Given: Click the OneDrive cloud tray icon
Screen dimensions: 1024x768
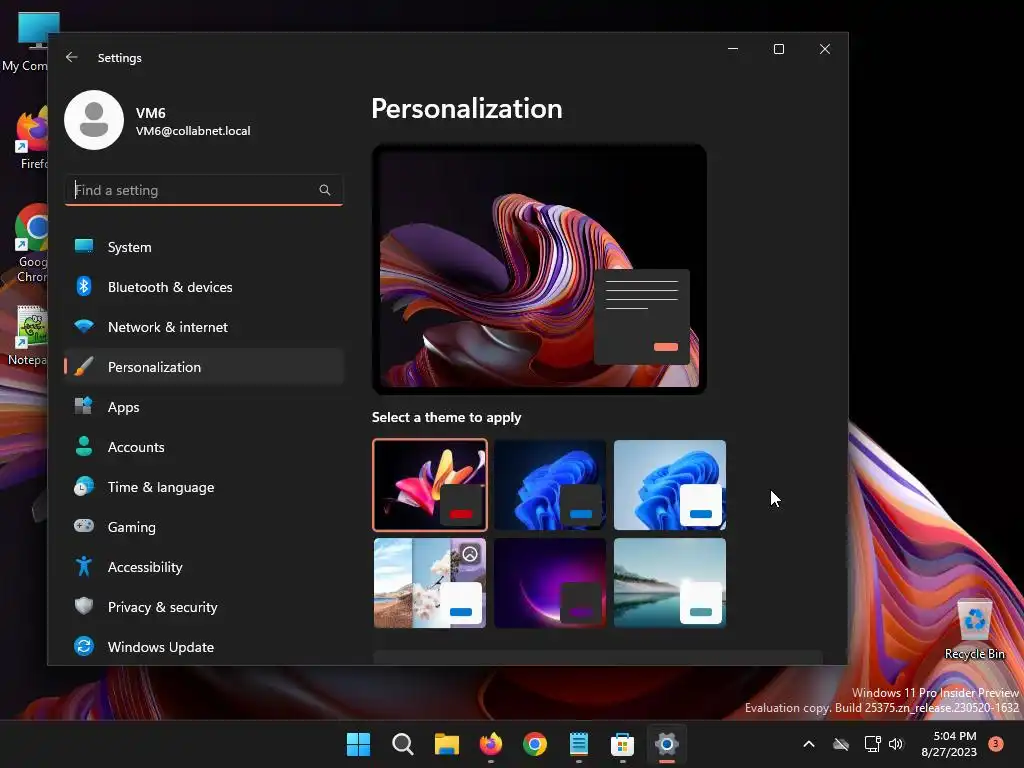Looking at the screenshot, I should pos(841,744).
